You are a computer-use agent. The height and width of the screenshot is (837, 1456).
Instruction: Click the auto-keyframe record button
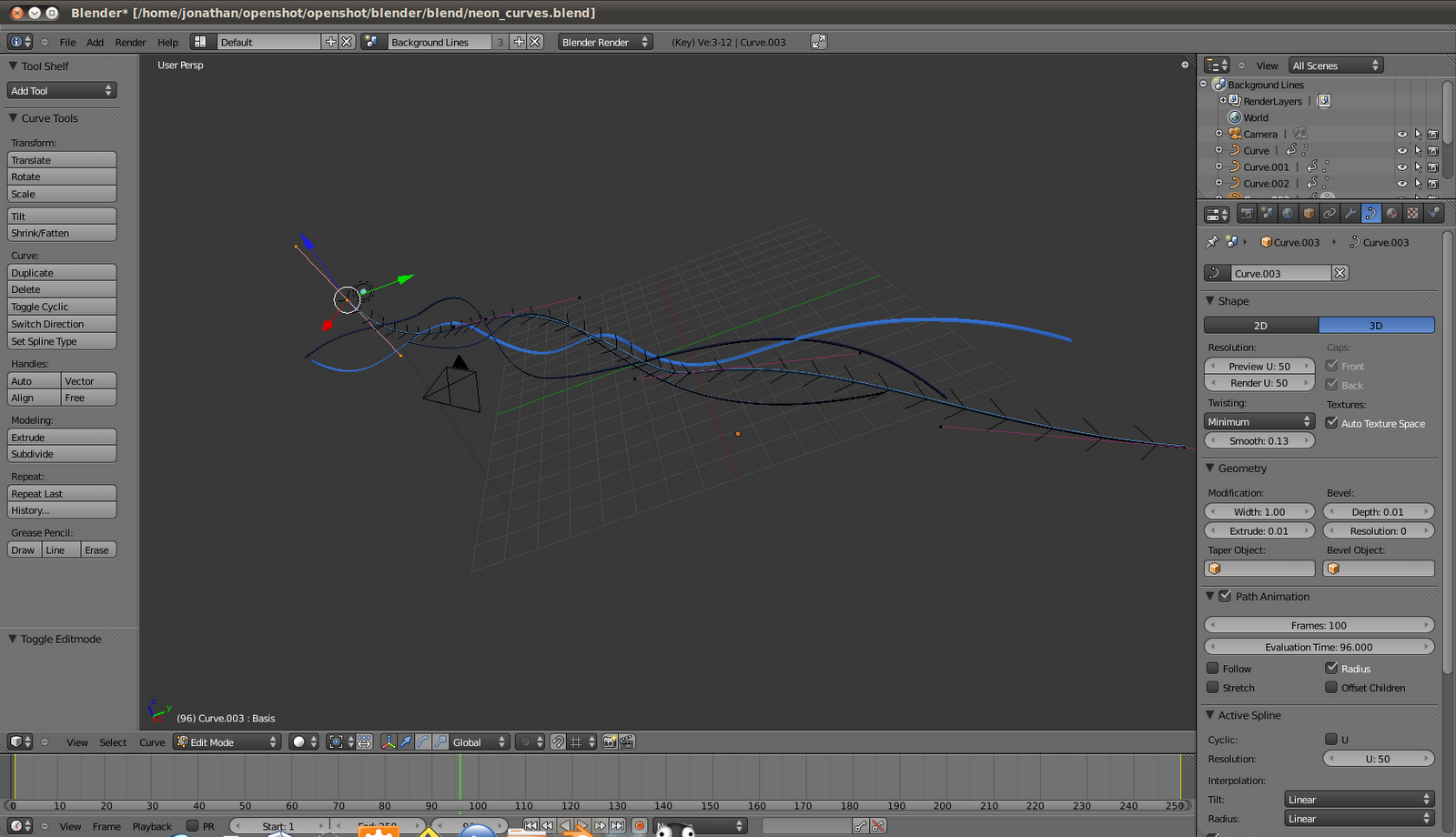pos(640,826)
